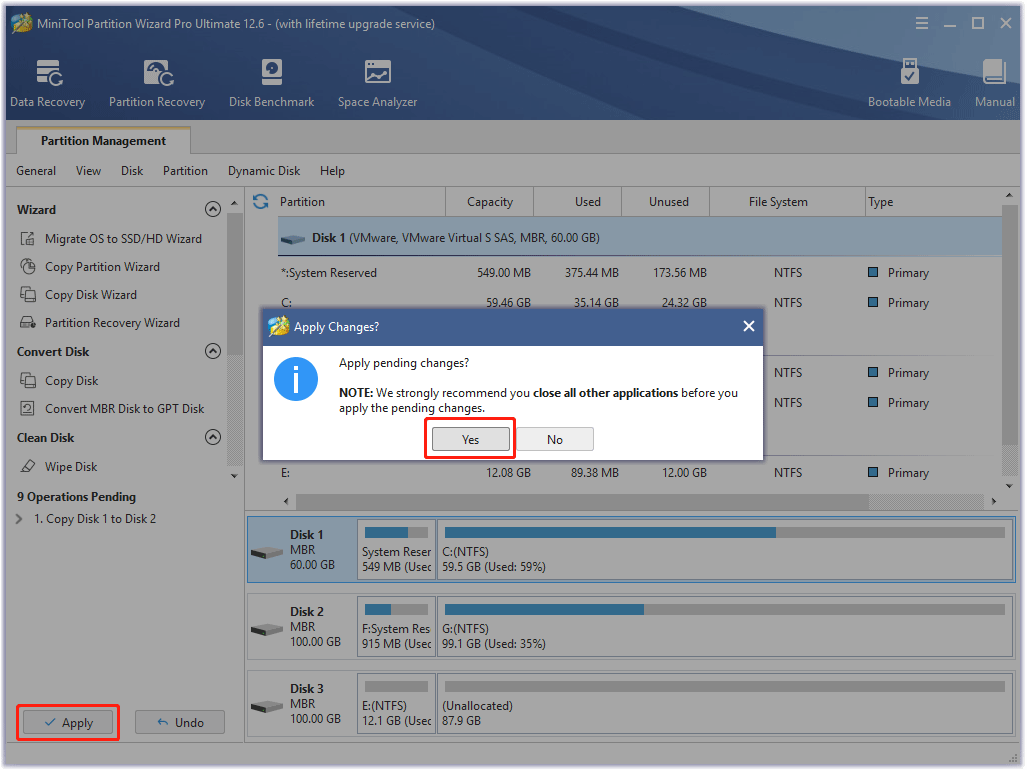Open the Partition menu
The width and height of the screenshot is (1027, 770).
pyautogui.click(x=185, y=171)
